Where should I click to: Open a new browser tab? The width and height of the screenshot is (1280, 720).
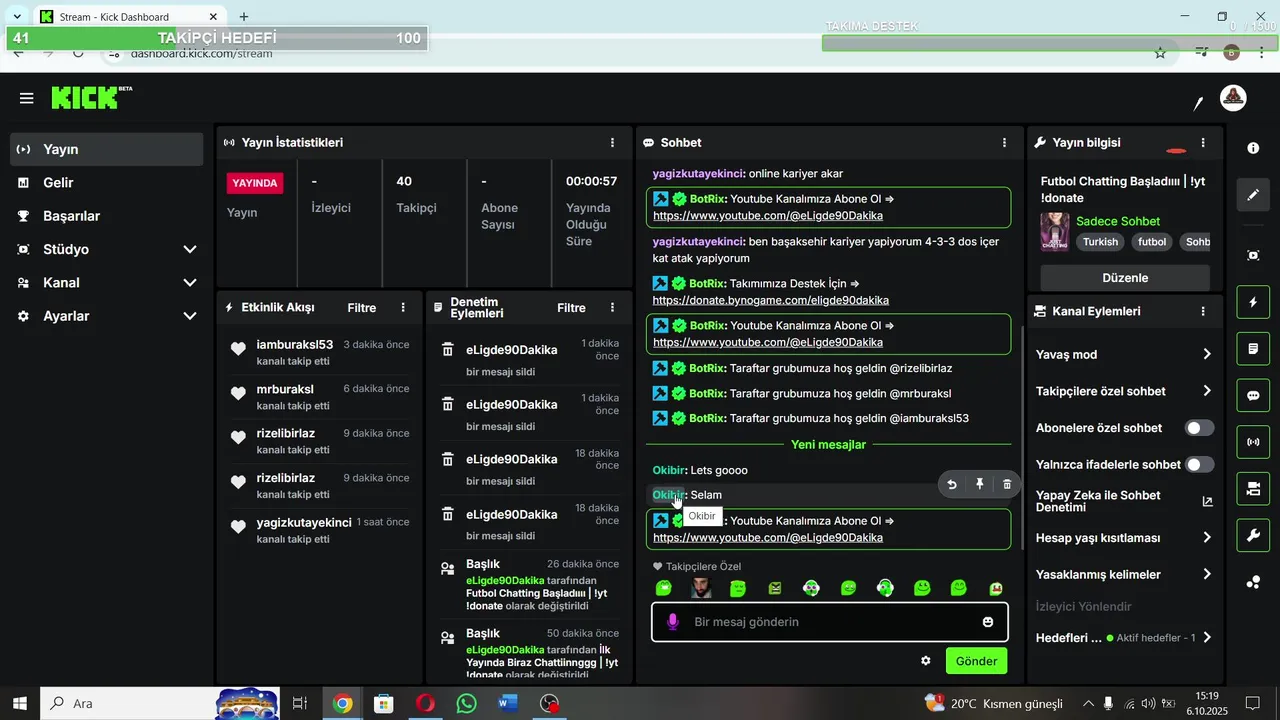244,17
